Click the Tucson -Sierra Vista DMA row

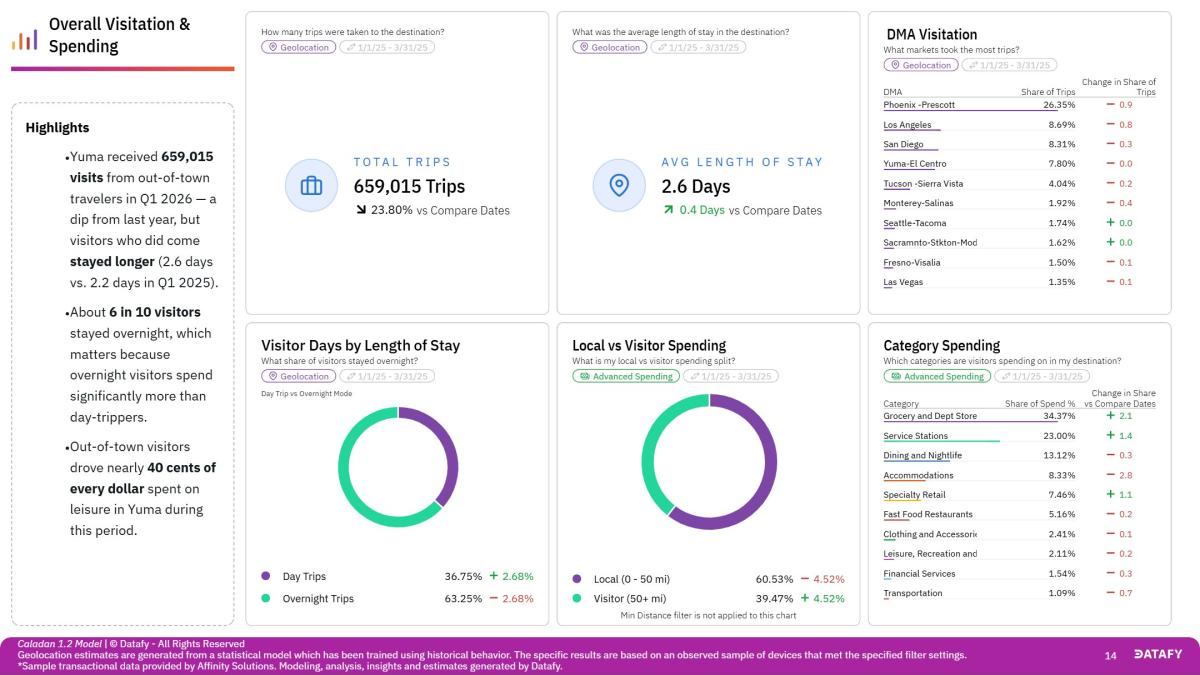point(1020,184)
